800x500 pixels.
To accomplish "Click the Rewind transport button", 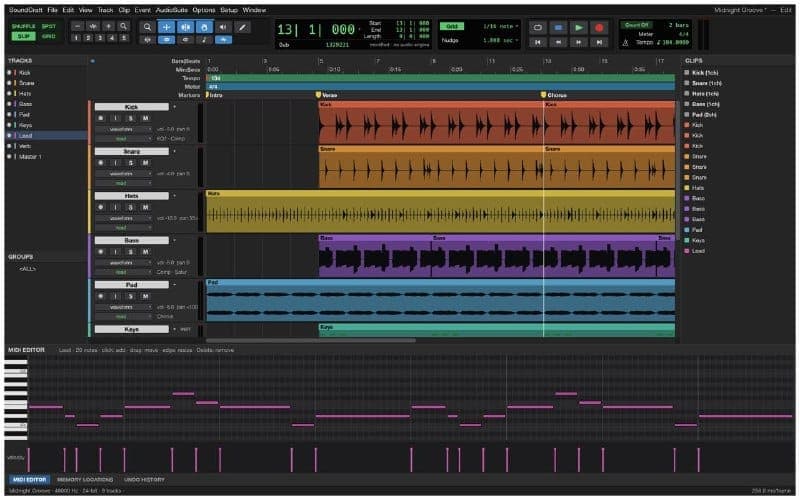I will (558, 42).
